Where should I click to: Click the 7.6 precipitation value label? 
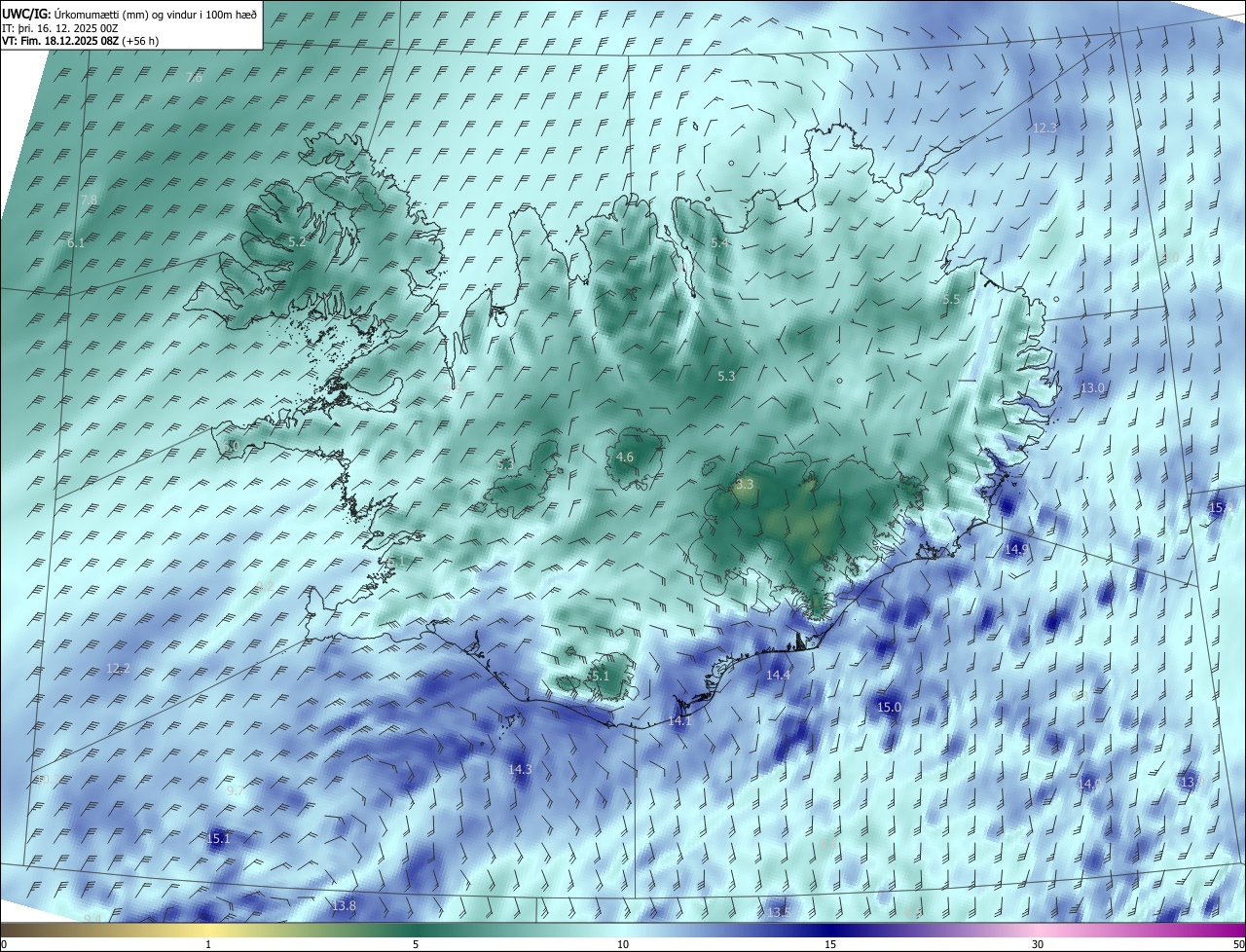click(x=194, y=78)
